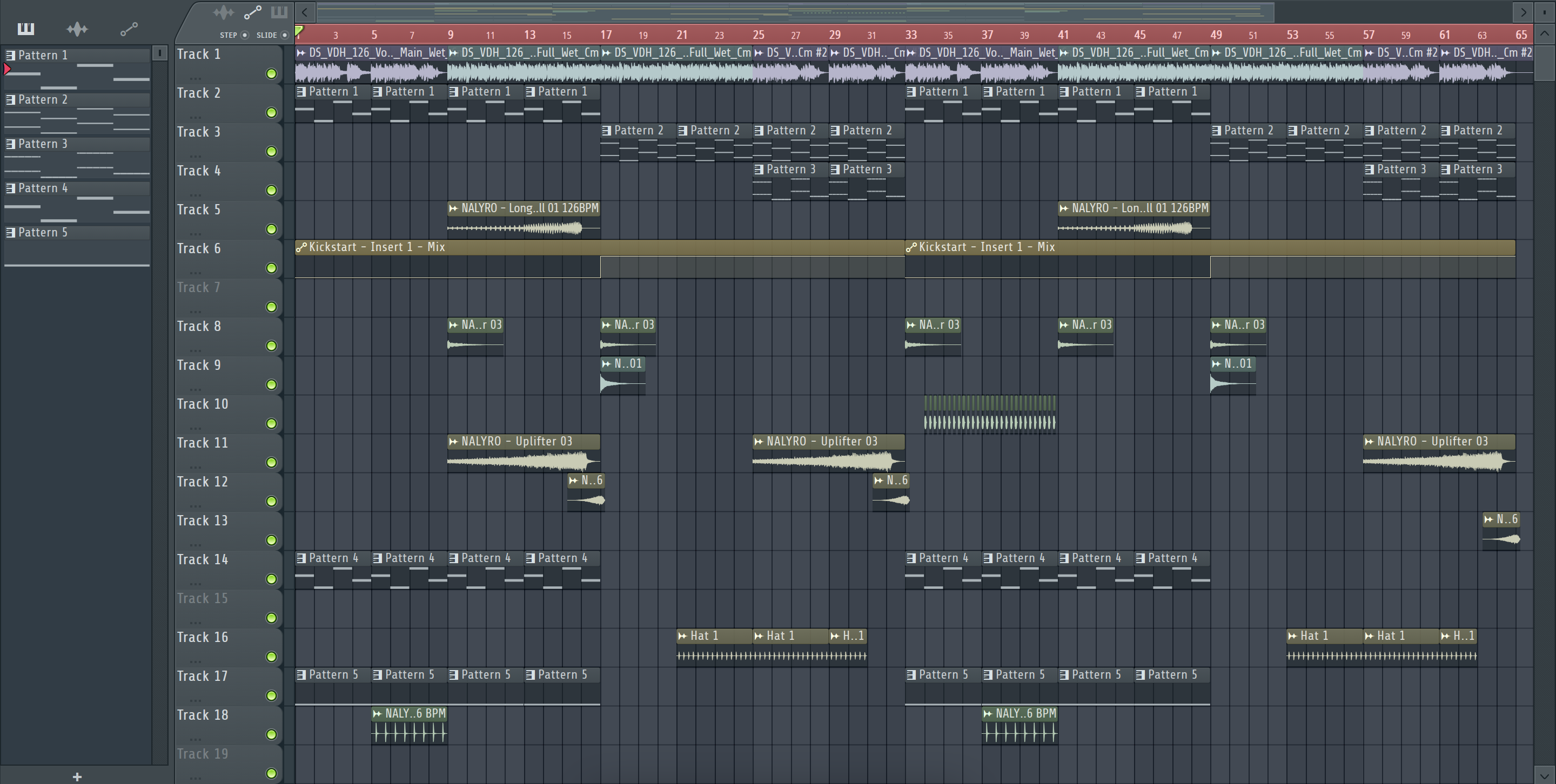
Task: Select the automation focus icon above Track 1
Action: tap(252, 12)
